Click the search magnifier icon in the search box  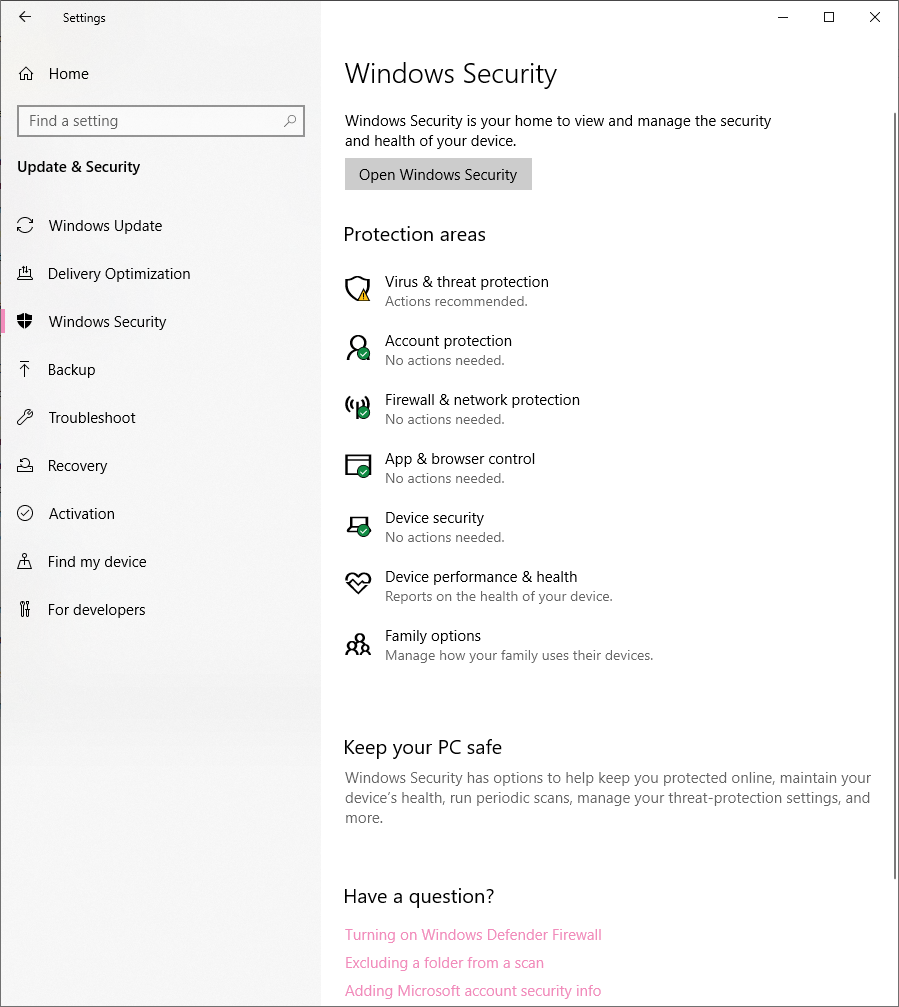[x=290, y=121]
